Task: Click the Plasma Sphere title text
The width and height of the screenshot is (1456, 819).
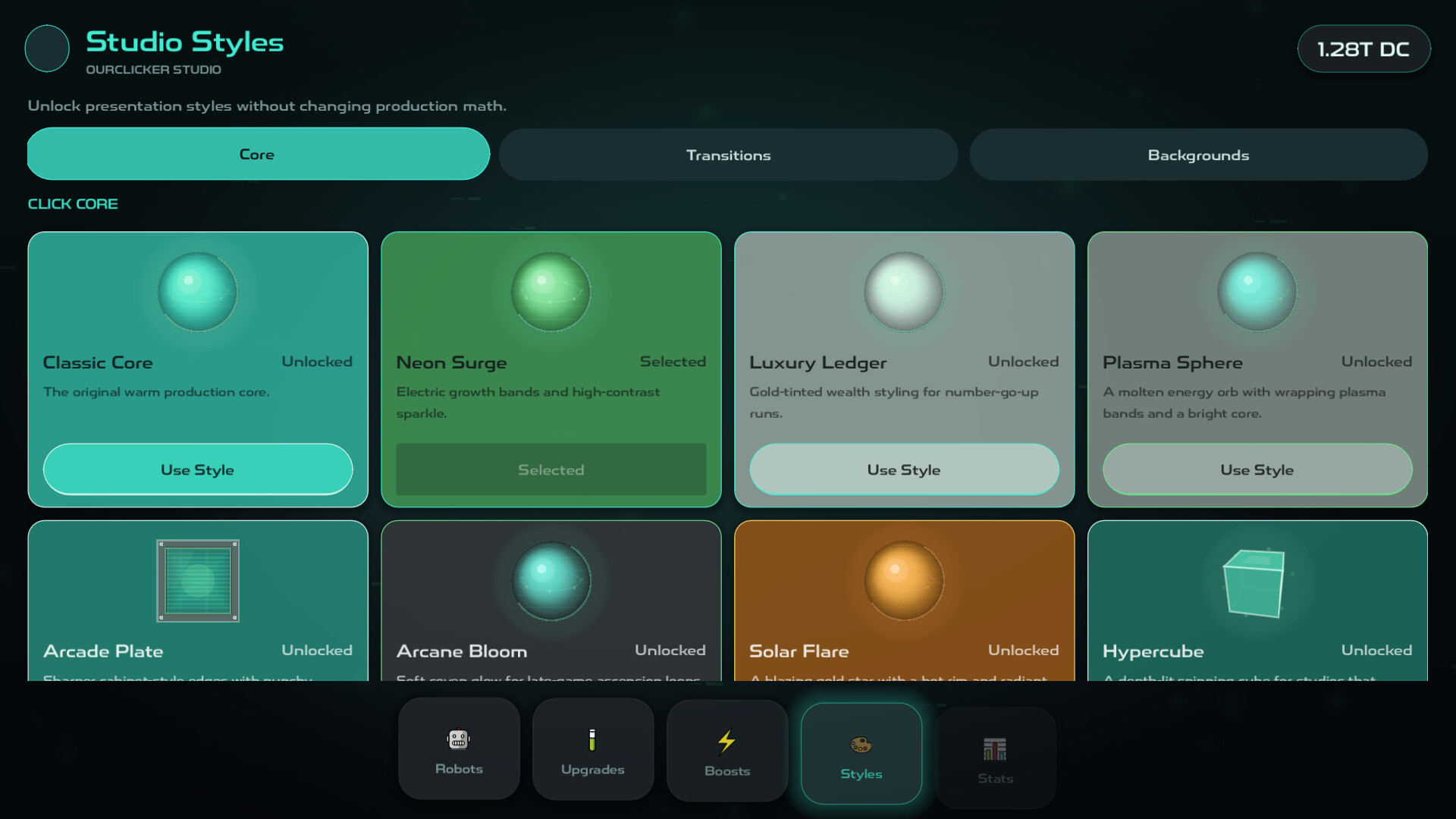Action: coord(1172,362)
